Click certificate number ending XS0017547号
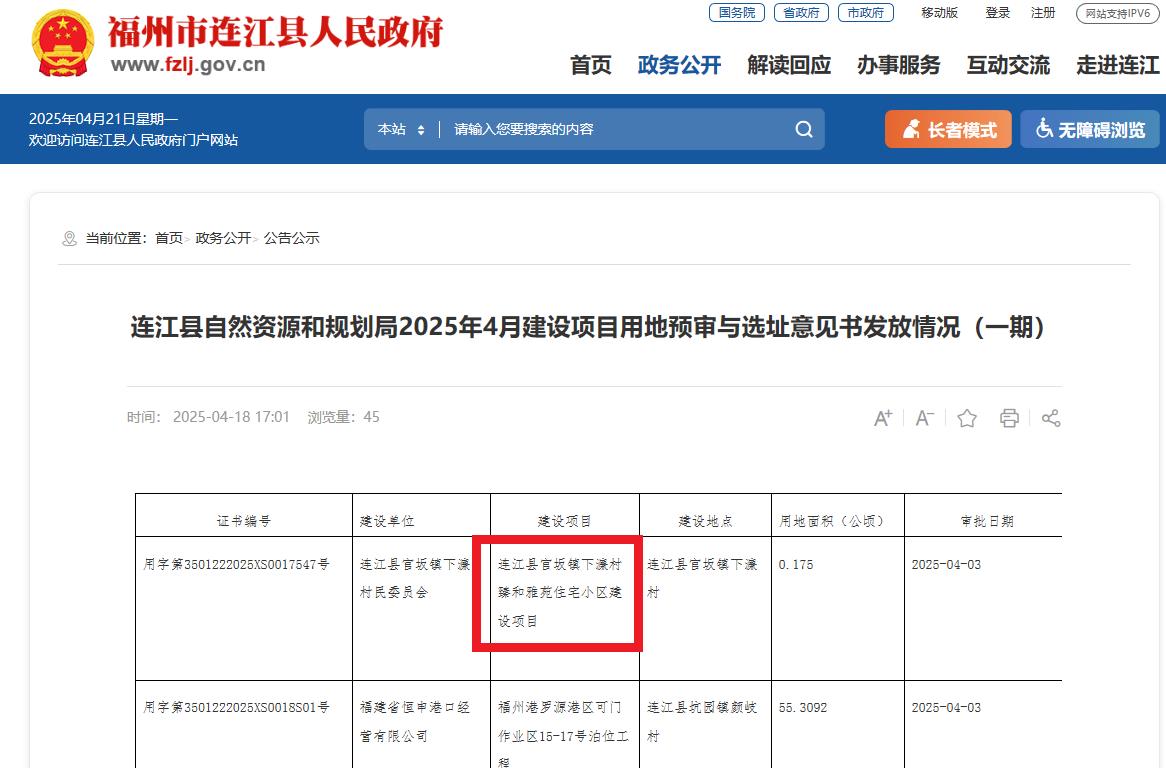This screenshot has width=1166, height=768. pos(236,564)
